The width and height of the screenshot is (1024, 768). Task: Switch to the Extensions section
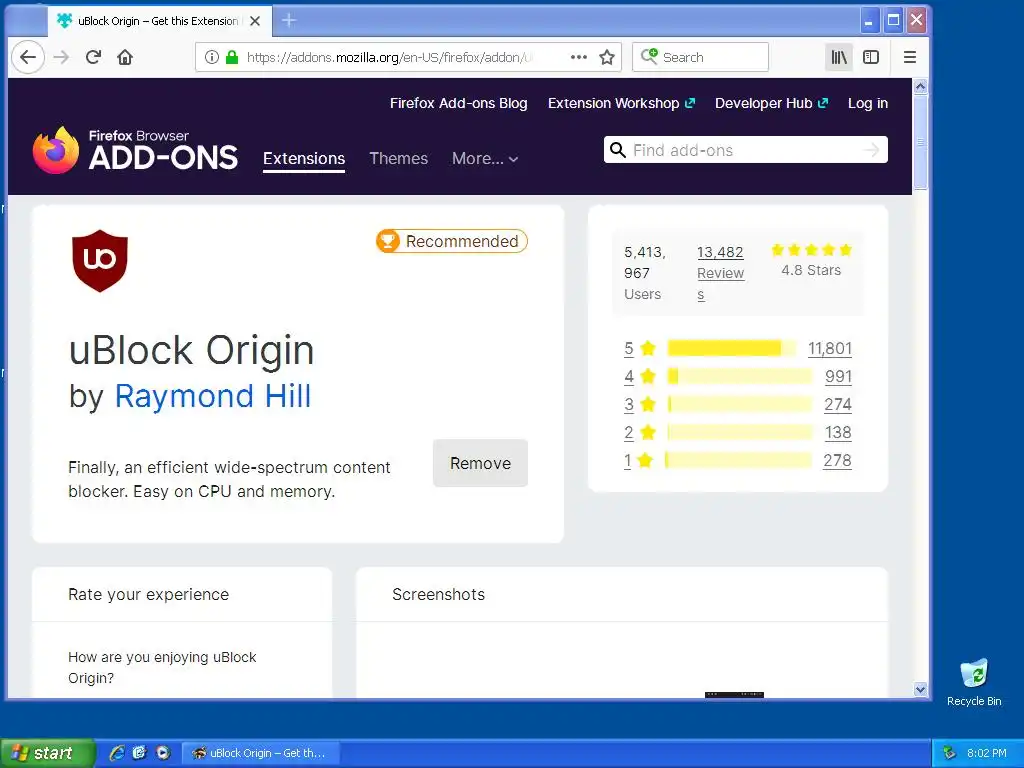click(304, 159)
